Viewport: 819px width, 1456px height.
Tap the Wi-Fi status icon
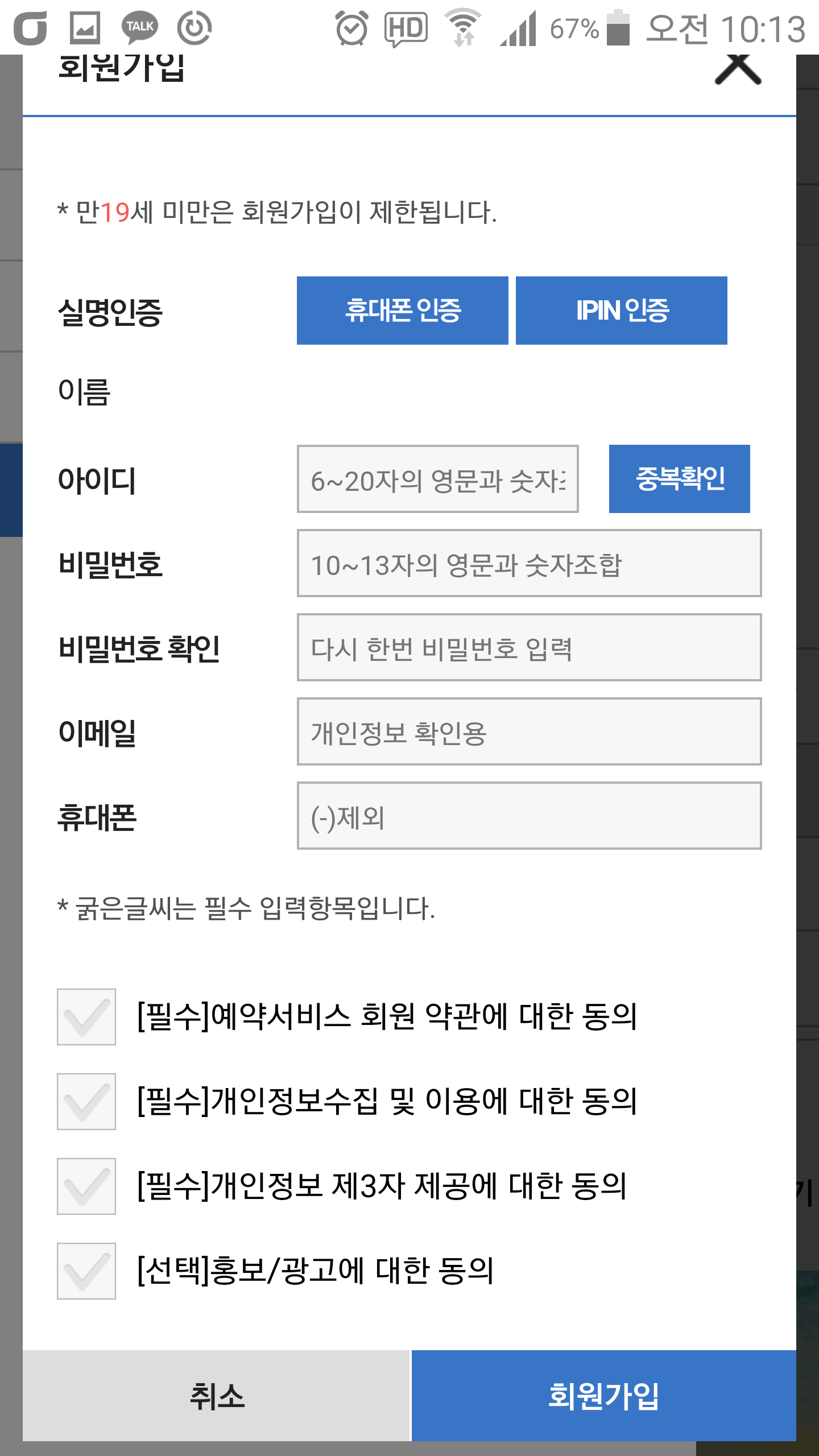tap(464, 27)
